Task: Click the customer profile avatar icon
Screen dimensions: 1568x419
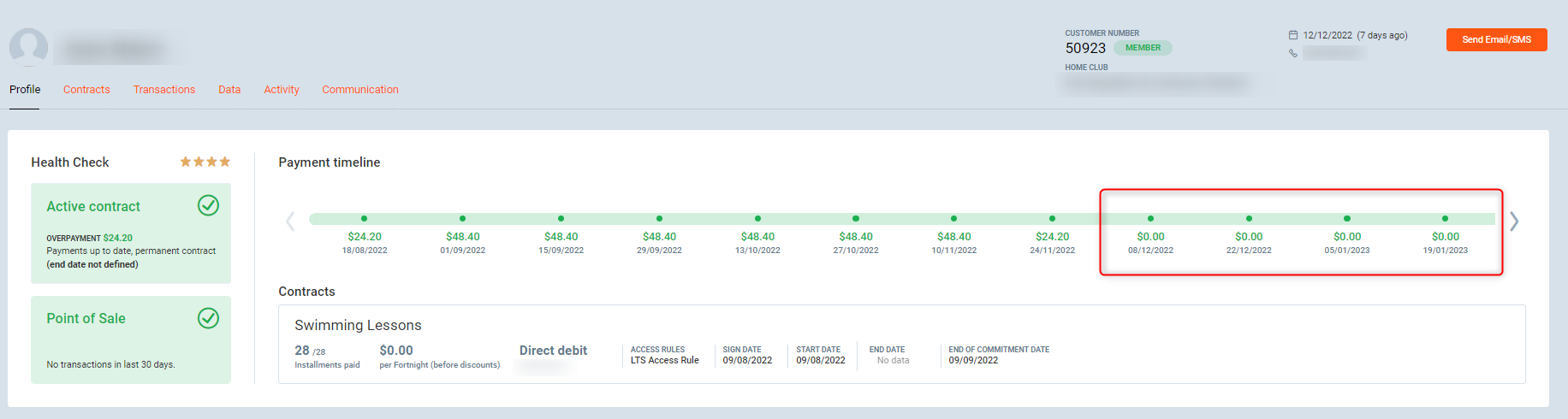Action: 28,47
